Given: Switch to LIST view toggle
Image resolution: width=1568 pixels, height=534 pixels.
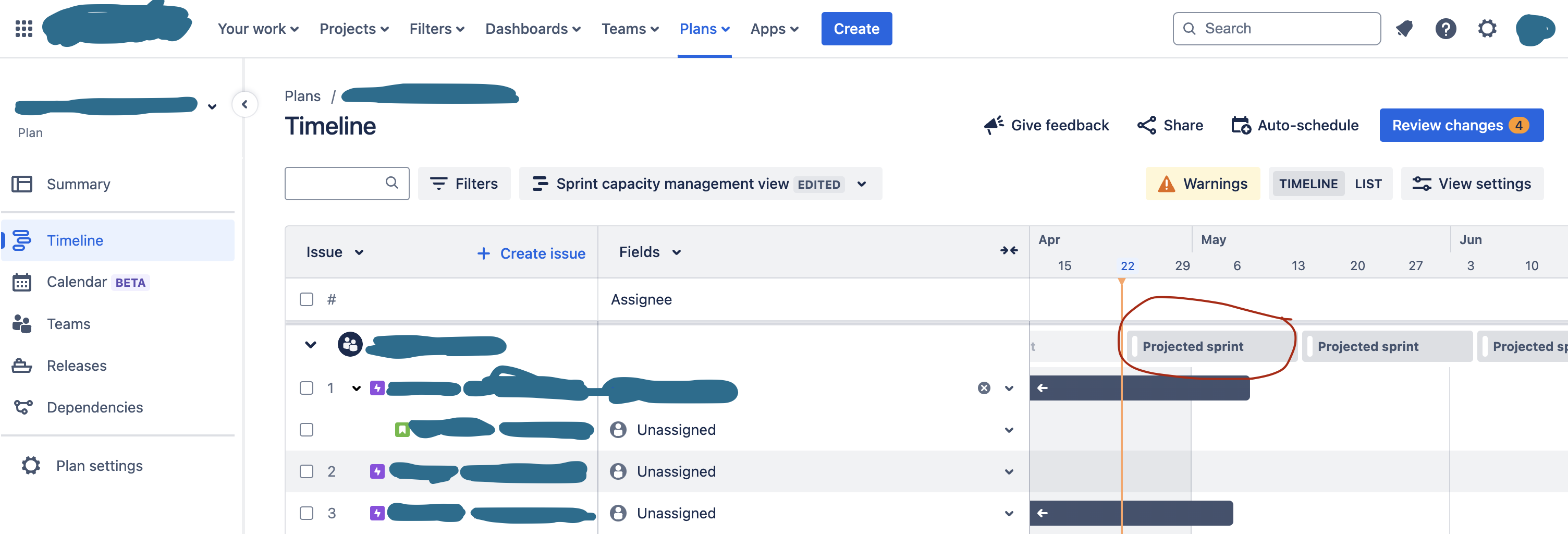Looking at the screenshot, I should click(x=1368, y=184).
